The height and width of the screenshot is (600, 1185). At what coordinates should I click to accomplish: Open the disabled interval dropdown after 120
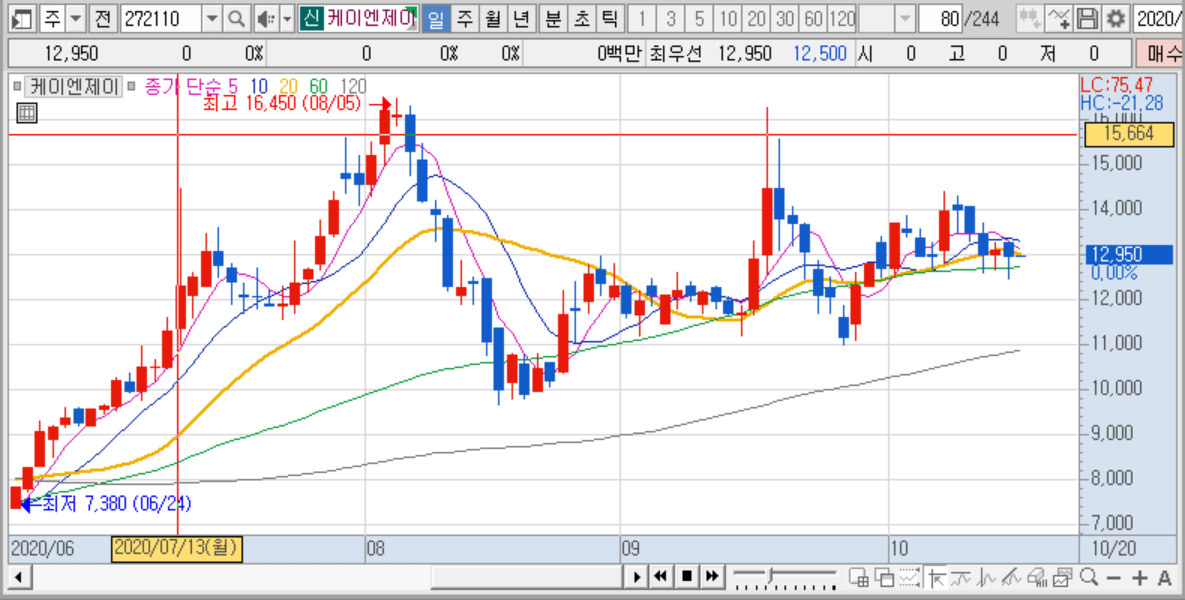coord(904,19)
